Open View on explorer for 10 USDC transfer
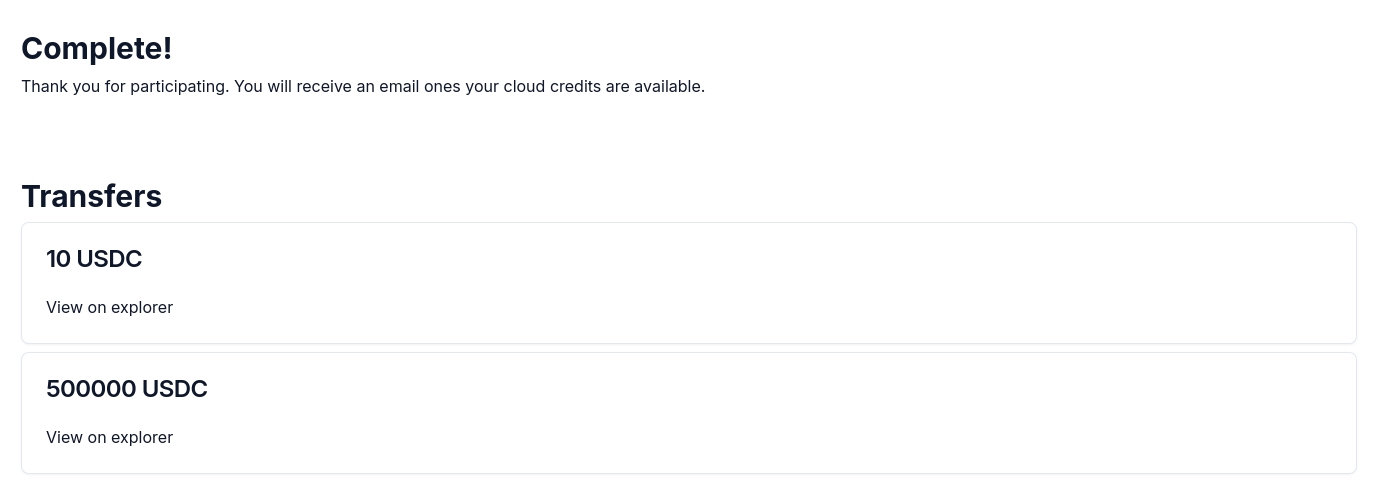The width and height of the screenshot is (1380, 483). (109, 307)
